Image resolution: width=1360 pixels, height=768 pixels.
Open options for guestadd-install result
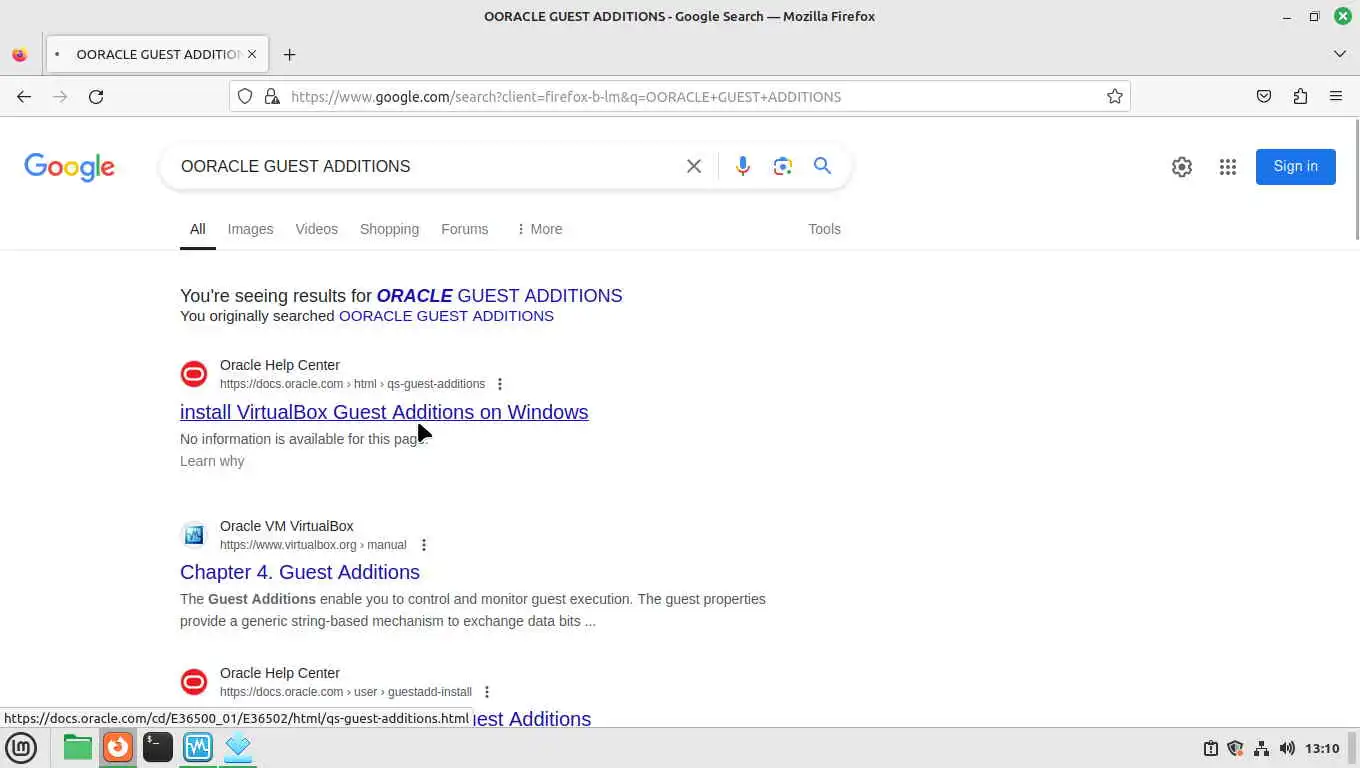tap(487, 692)
